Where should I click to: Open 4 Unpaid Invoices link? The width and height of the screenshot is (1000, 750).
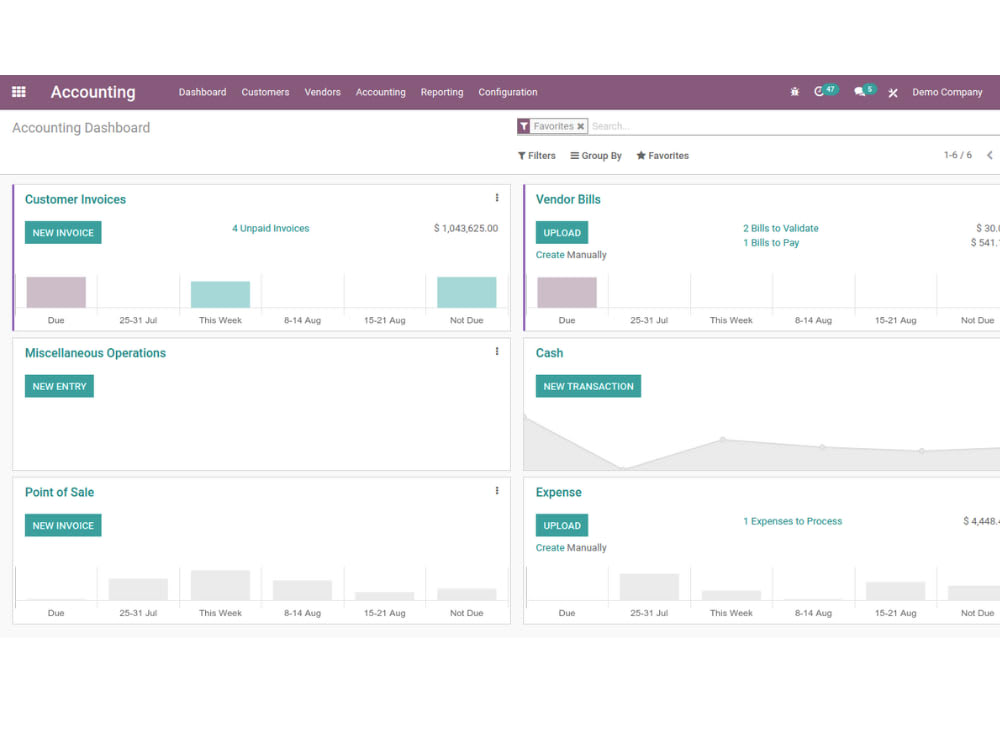coord(270,228)
